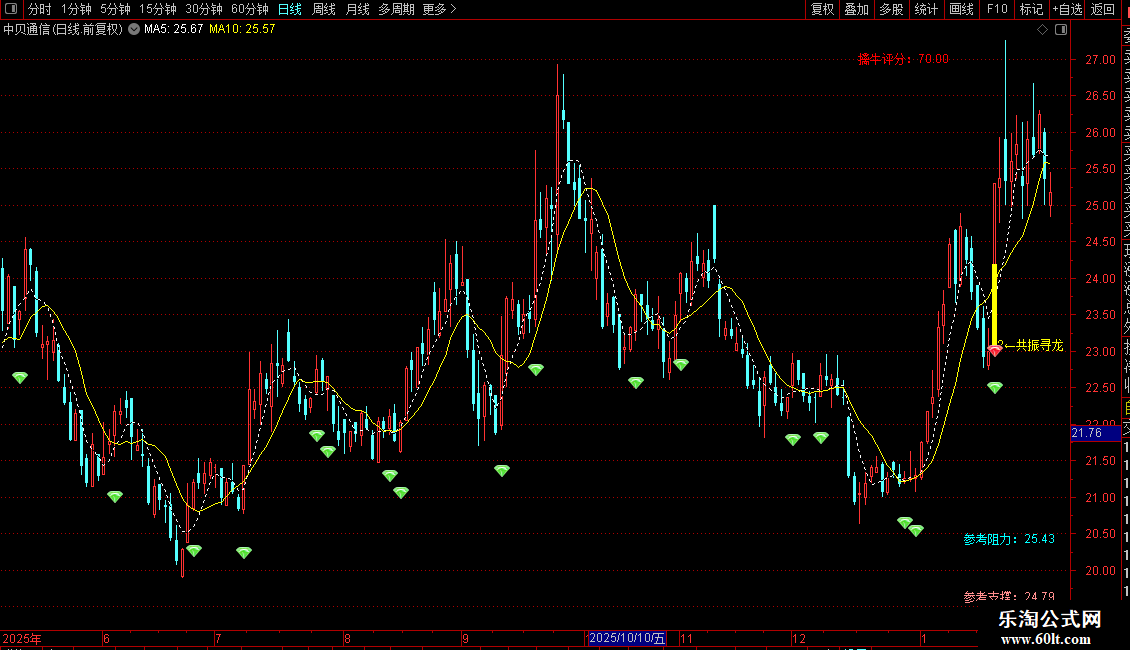Screen dimensions: 1130x650
Task: Switch to the 60分钟 period tab
Action: click(x=249, y=9)
